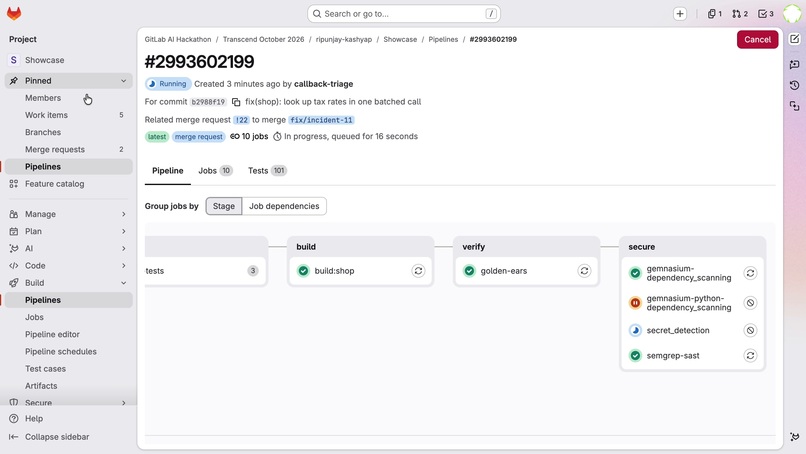The height and width of the screenshot is (454, 806).
Task: Expand the tests job group
Action: click(x=205, y=271)
